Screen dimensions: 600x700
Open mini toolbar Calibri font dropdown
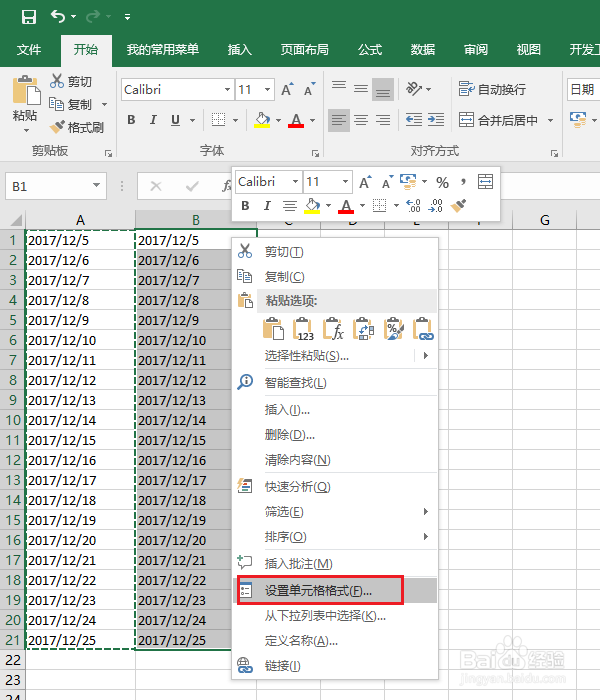(295, 182)
